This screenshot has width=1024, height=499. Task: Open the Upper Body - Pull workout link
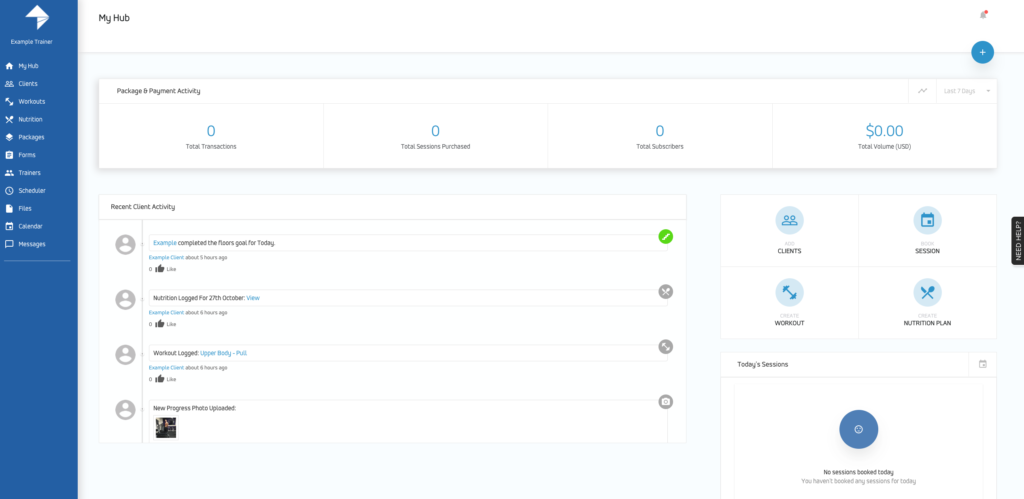click(223, 353)
